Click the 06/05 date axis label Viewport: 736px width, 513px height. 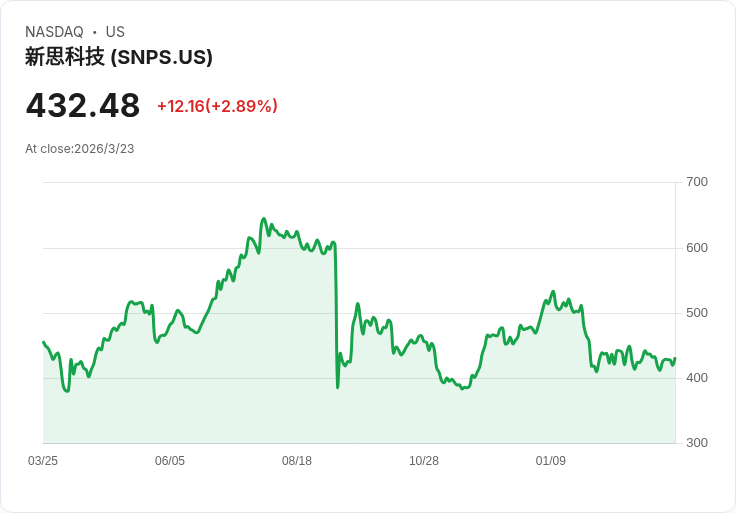(x=170, y=461)
